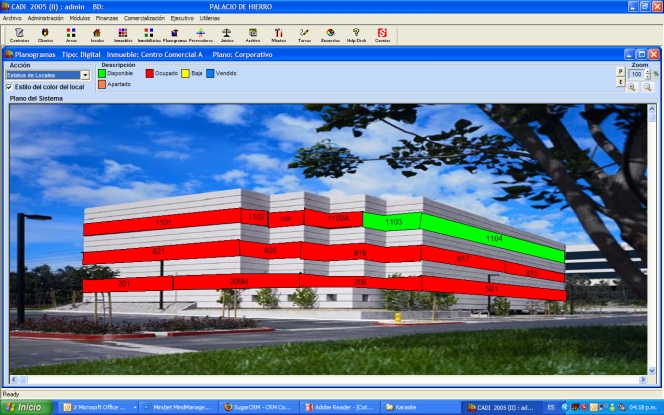Open the Comercialización menu

pyautogui.click(x=144, y=18)
